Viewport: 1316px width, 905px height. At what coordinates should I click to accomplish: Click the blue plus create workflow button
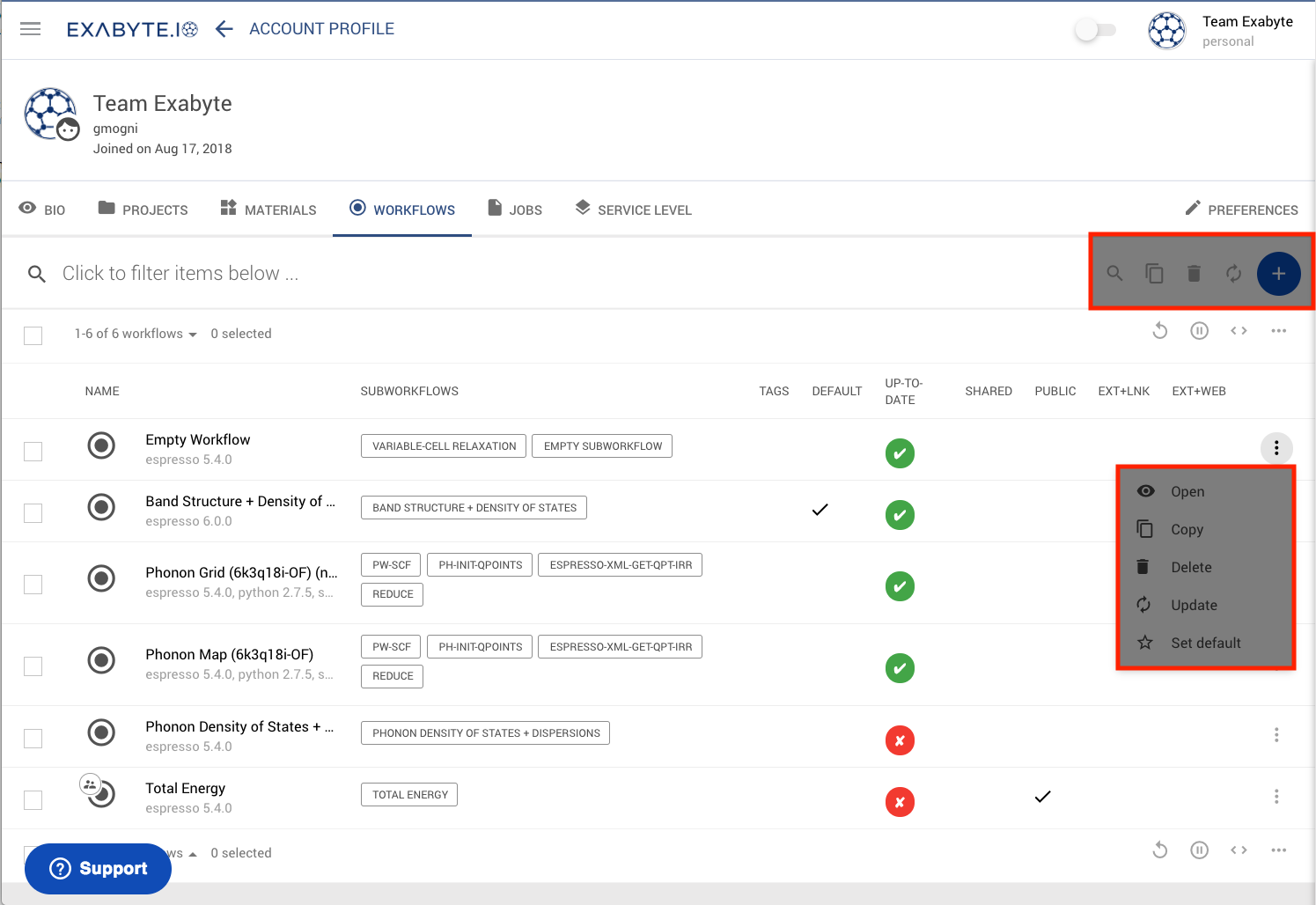point(1278,274)
